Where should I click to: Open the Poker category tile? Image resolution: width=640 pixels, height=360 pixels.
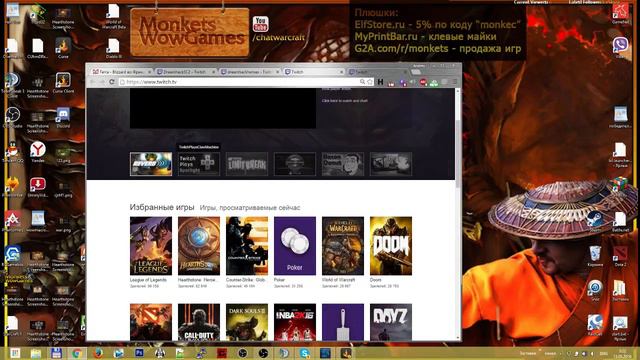[295, 246]
